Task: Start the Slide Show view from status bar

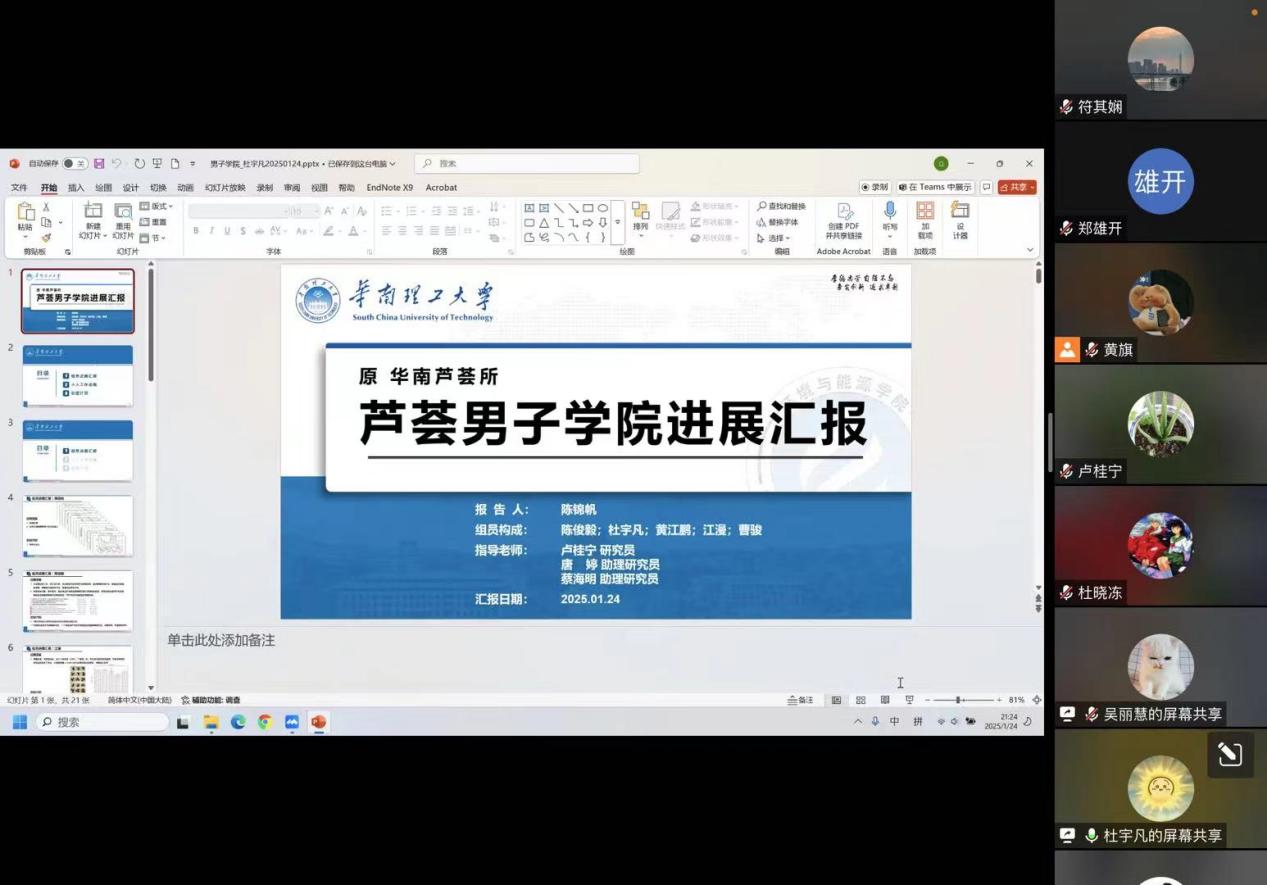Action: coord(909,700)
